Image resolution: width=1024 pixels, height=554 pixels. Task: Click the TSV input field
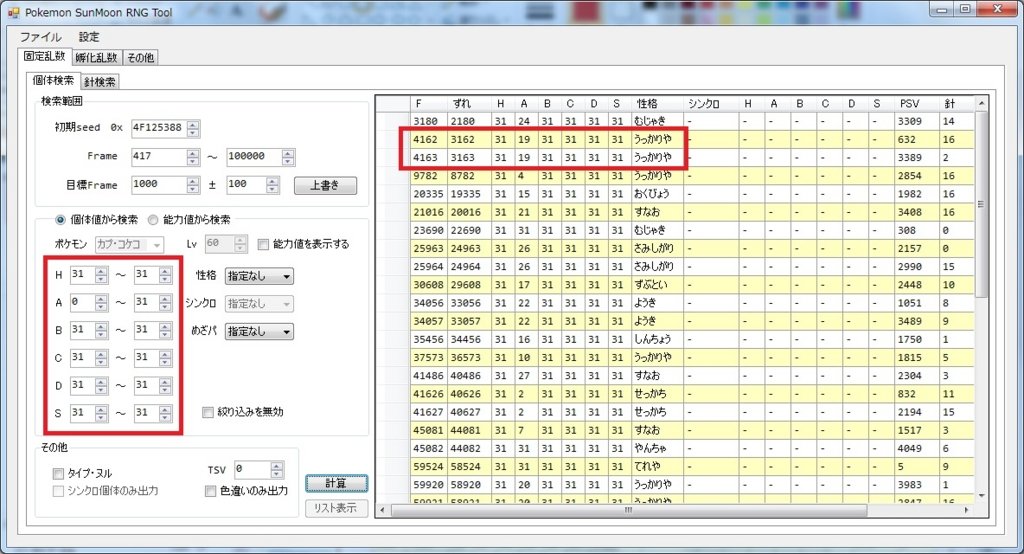252,469
